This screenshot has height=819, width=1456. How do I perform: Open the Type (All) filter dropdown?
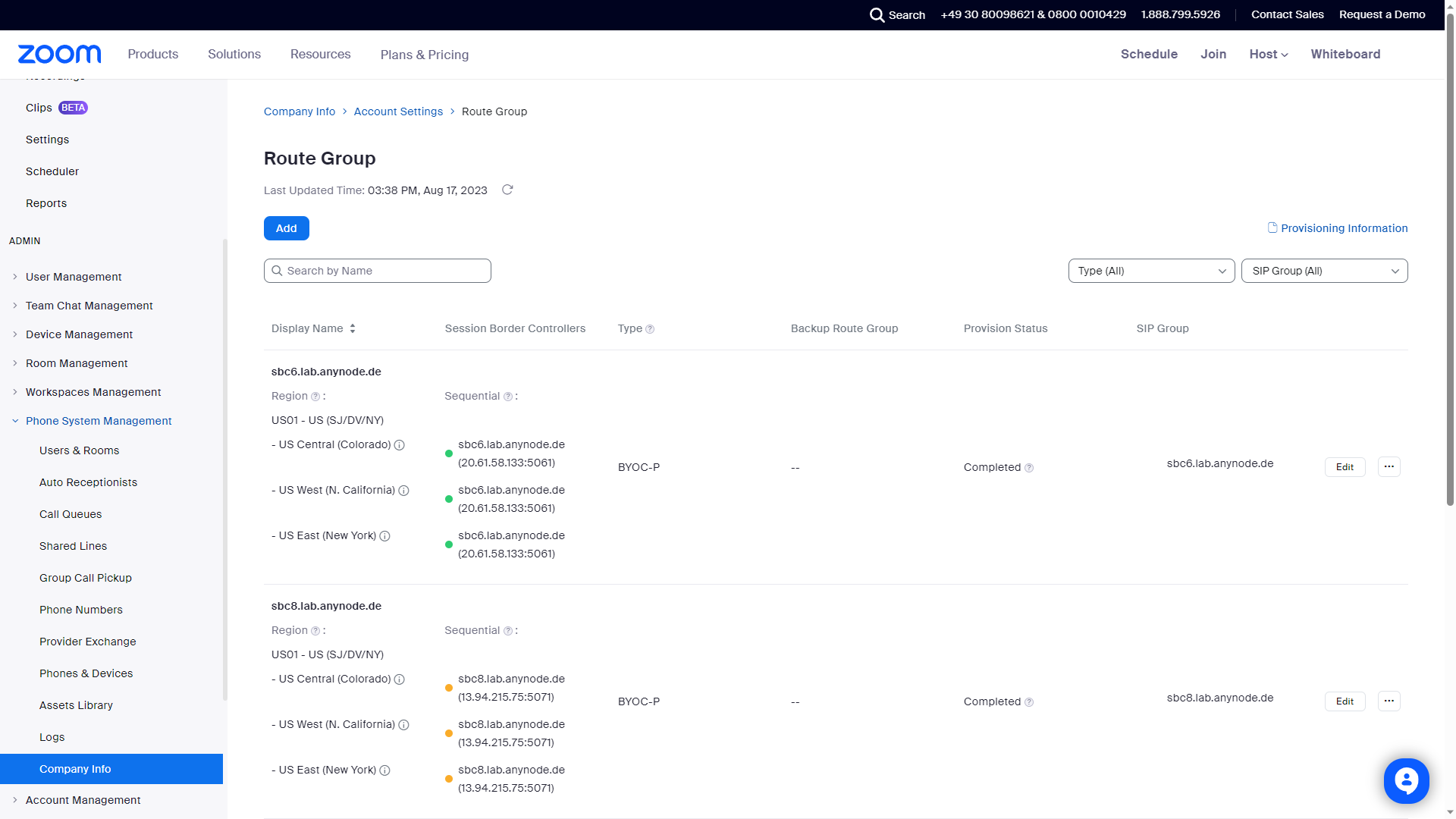pyautogui.click(x=1151, y=271)
